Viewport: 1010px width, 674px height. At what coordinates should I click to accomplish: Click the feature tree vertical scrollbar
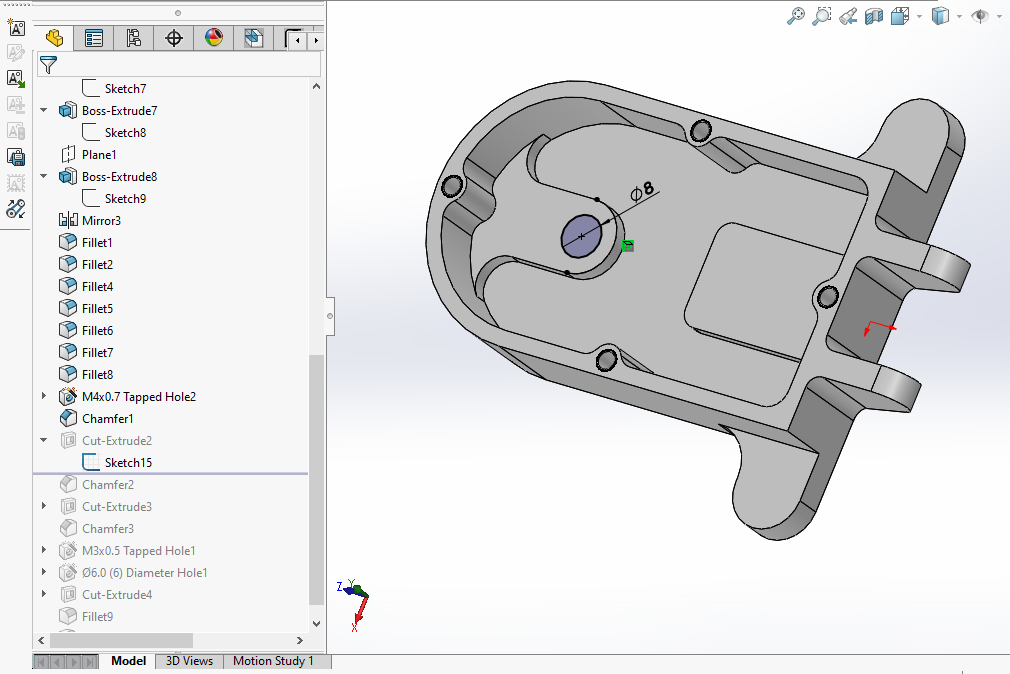(316, 480)
